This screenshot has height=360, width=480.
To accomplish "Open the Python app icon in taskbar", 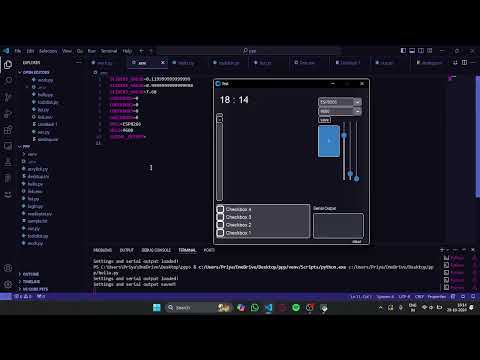I will [x=324, y=307].
